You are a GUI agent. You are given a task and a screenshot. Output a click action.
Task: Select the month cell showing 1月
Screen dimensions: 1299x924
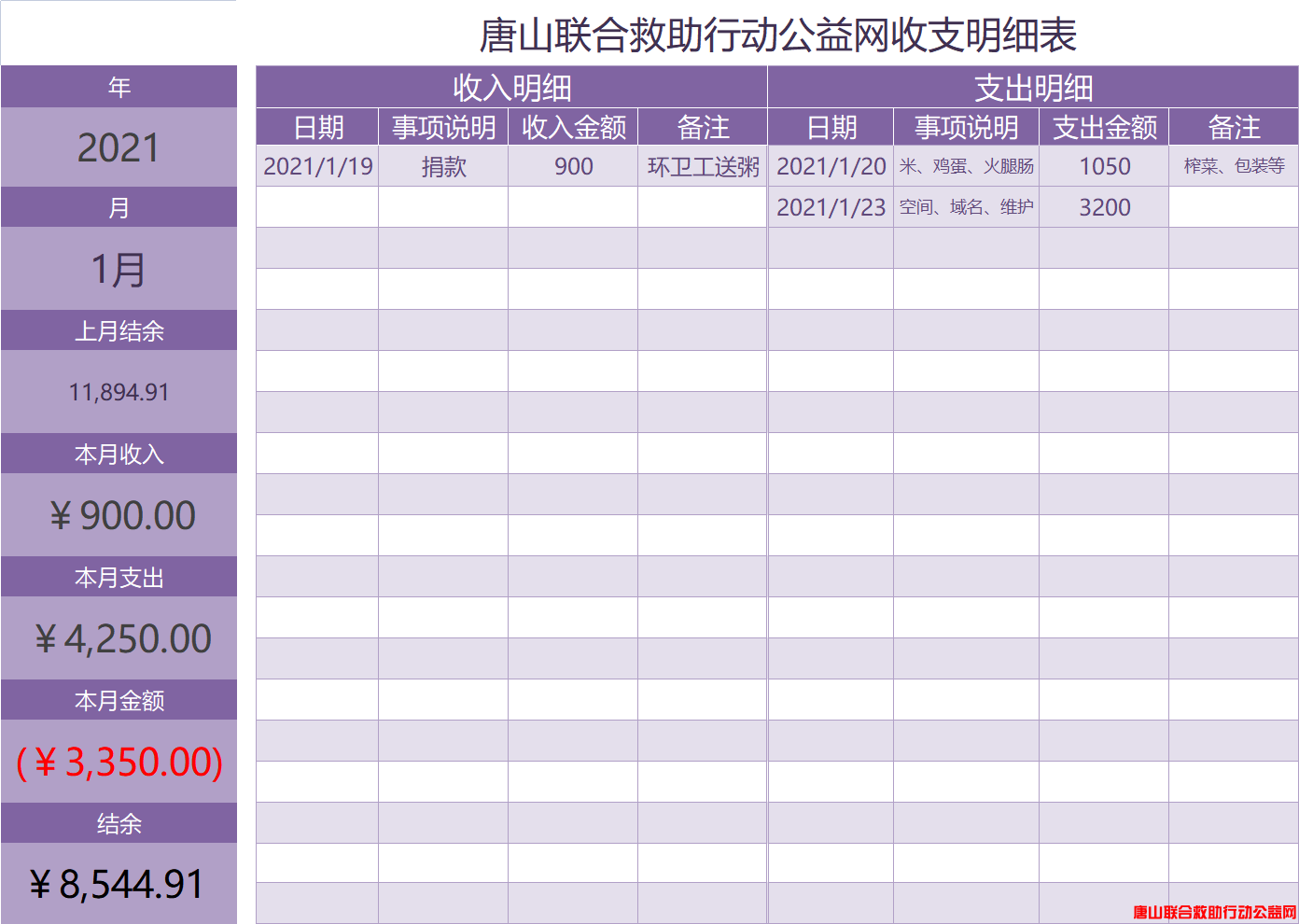(119, 270)
